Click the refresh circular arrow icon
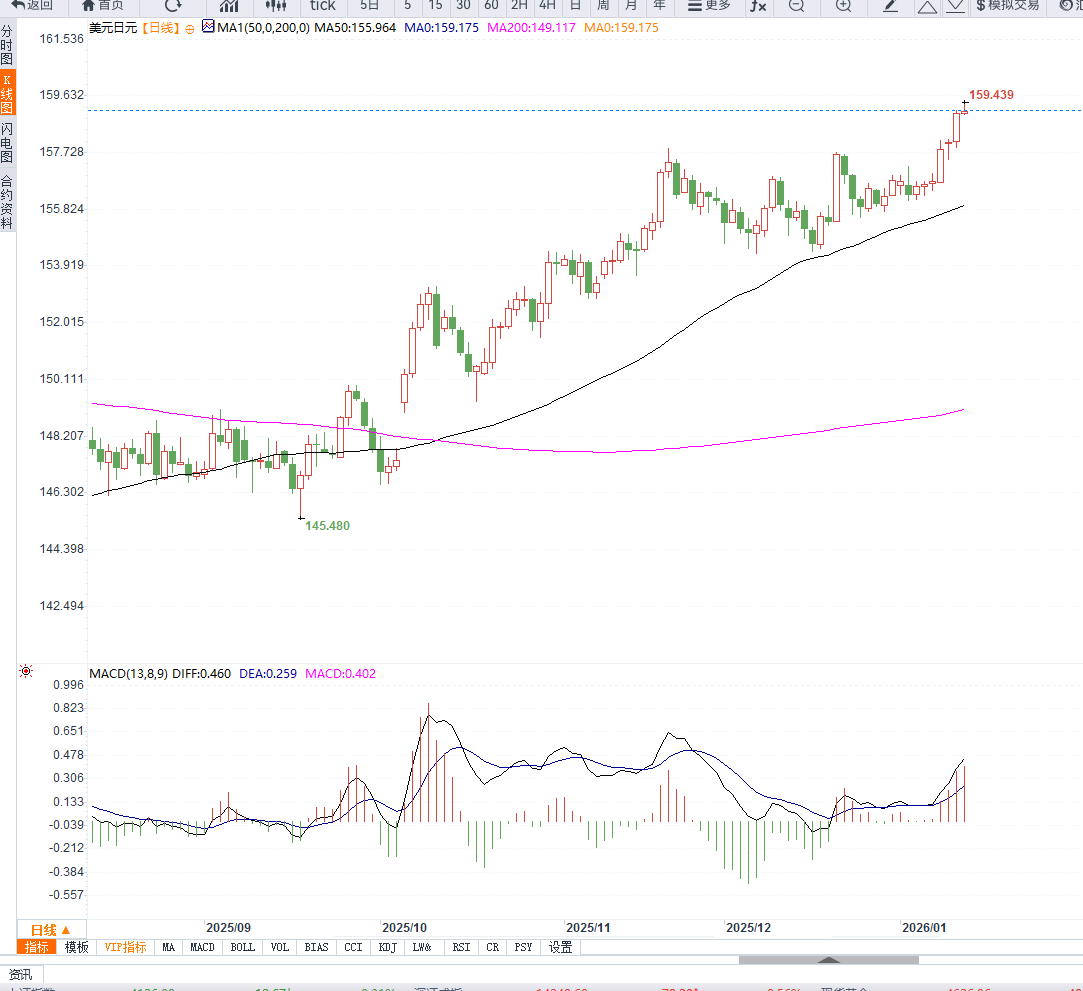Image resolution: width=1083 pixels, height=991 pixels. [173, 6]
